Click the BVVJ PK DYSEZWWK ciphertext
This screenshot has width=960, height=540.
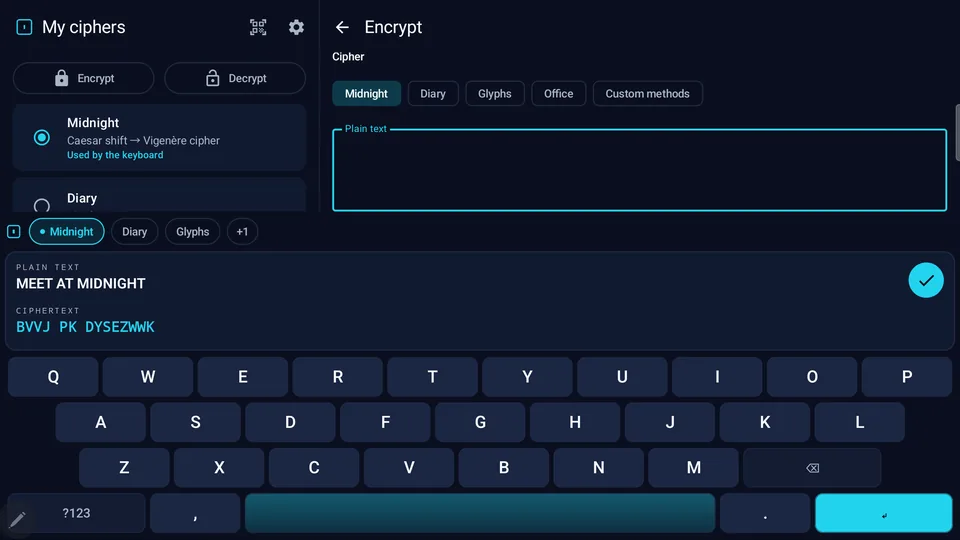click(x=85, y=327)
